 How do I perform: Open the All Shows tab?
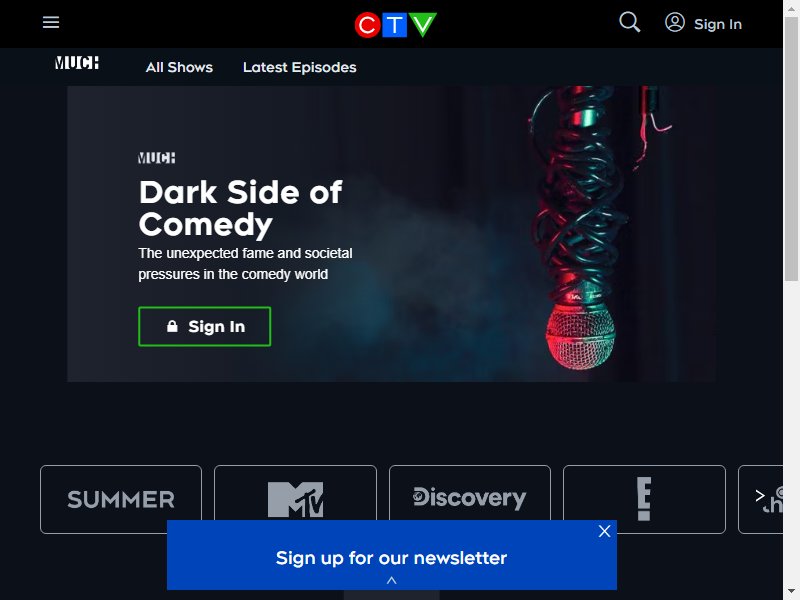point(179,67)
